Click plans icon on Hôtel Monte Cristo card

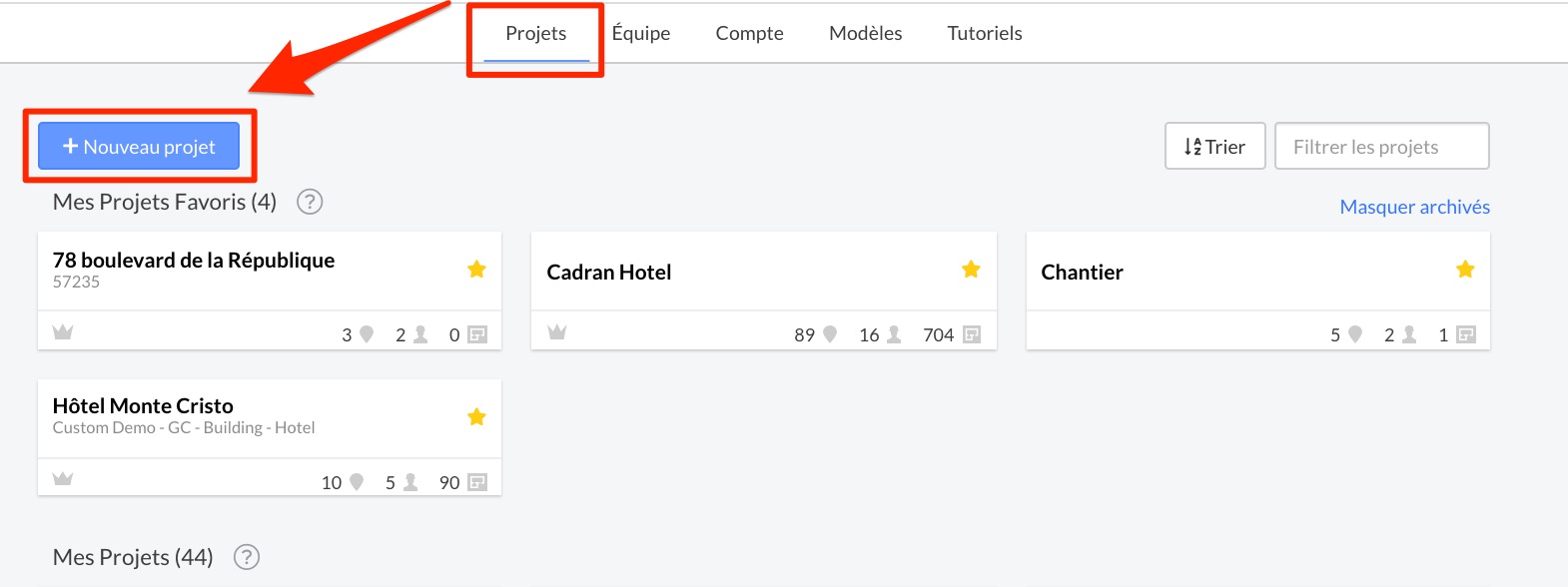tap(477, 482)
